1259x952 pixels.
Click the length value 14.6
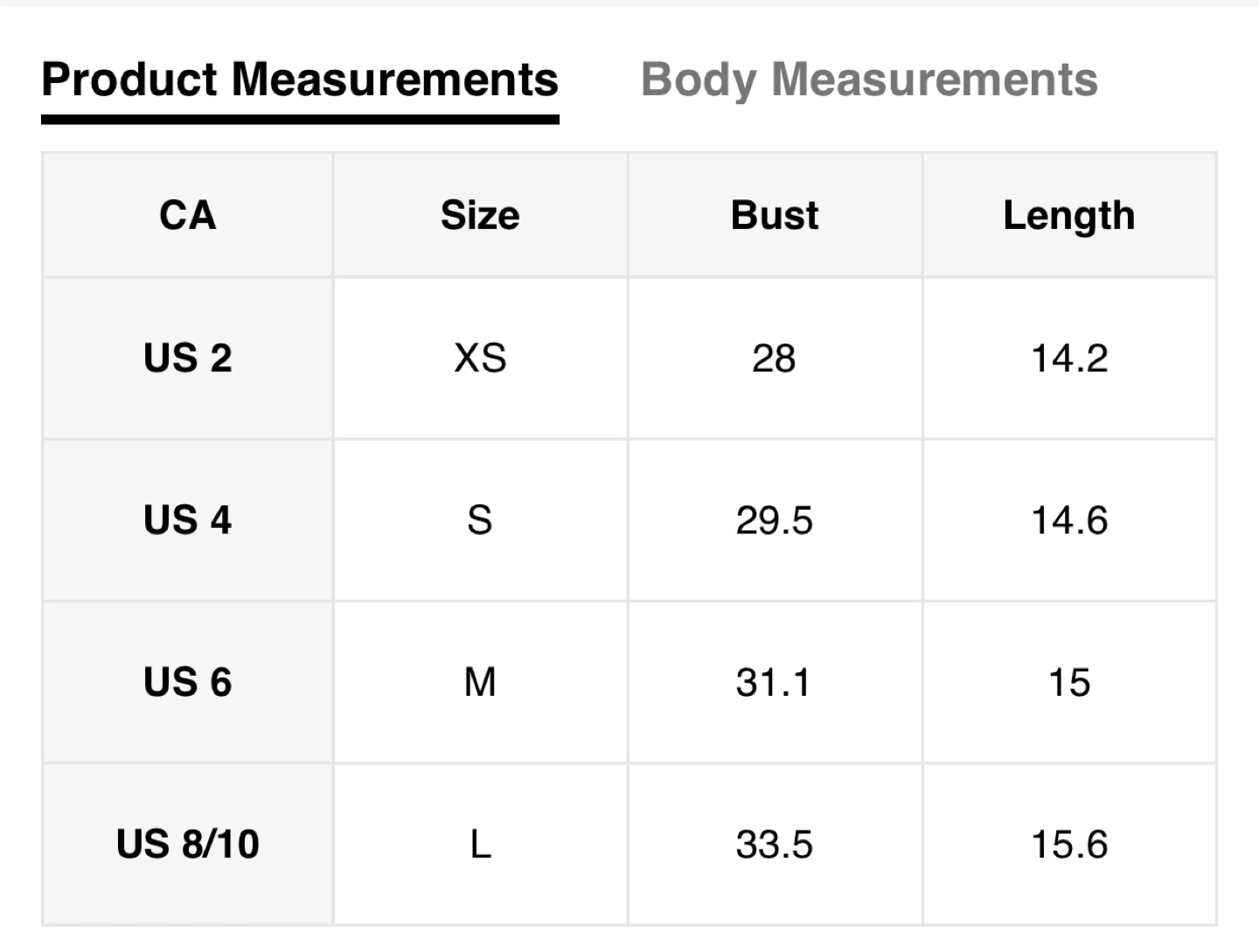coord(1069,520)
